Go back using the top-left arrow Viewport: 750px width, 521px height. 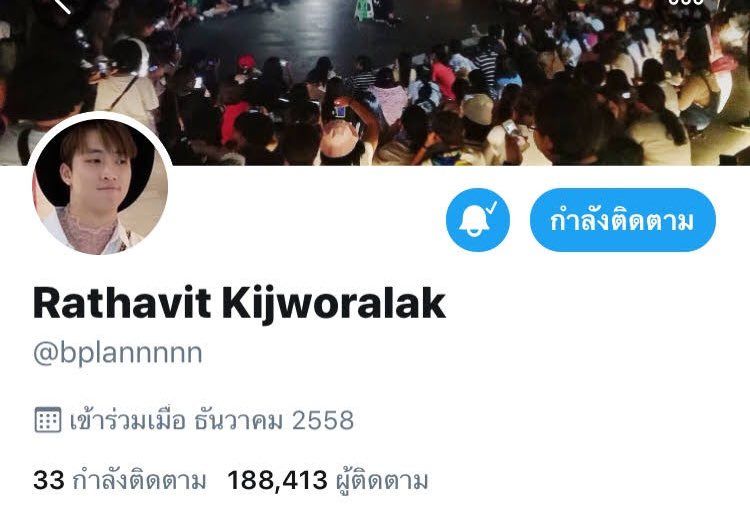point(63,5)
